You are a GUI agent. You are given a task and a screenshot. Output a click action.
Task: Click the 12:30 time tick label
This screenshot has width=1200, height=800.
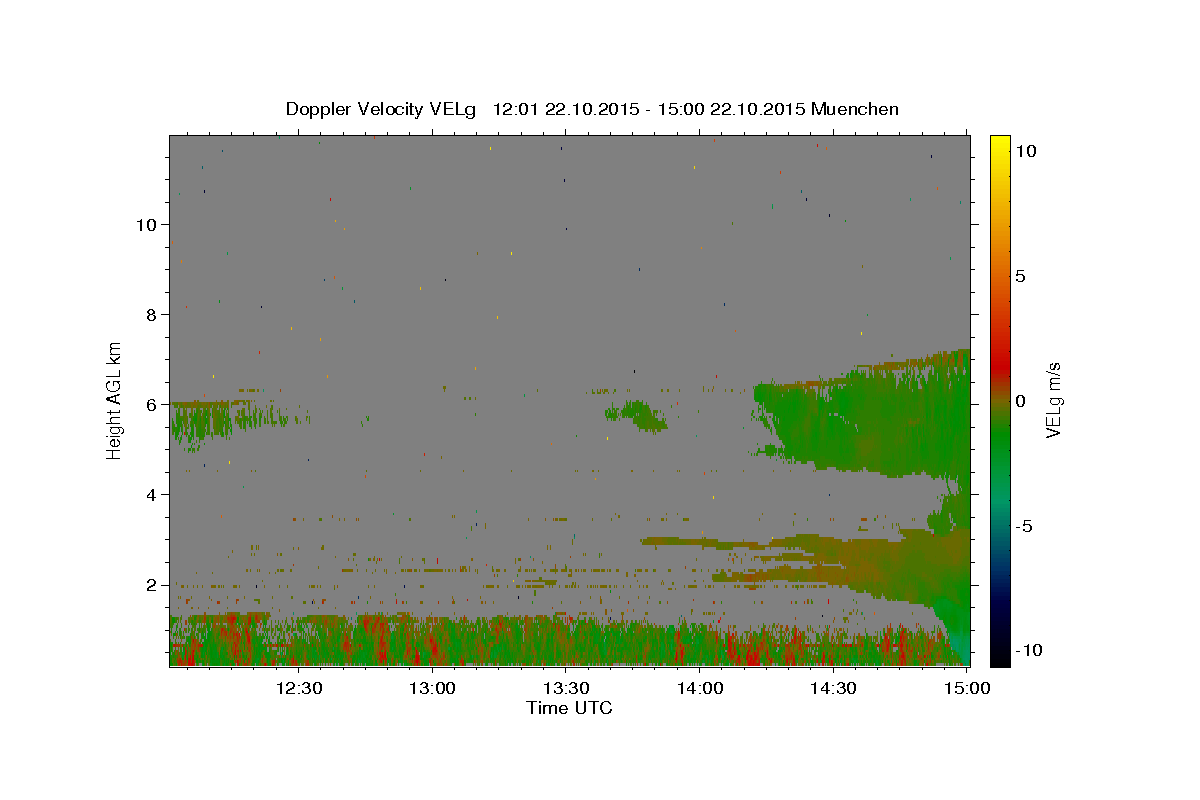pyautogui.click(x=298, y=689)
